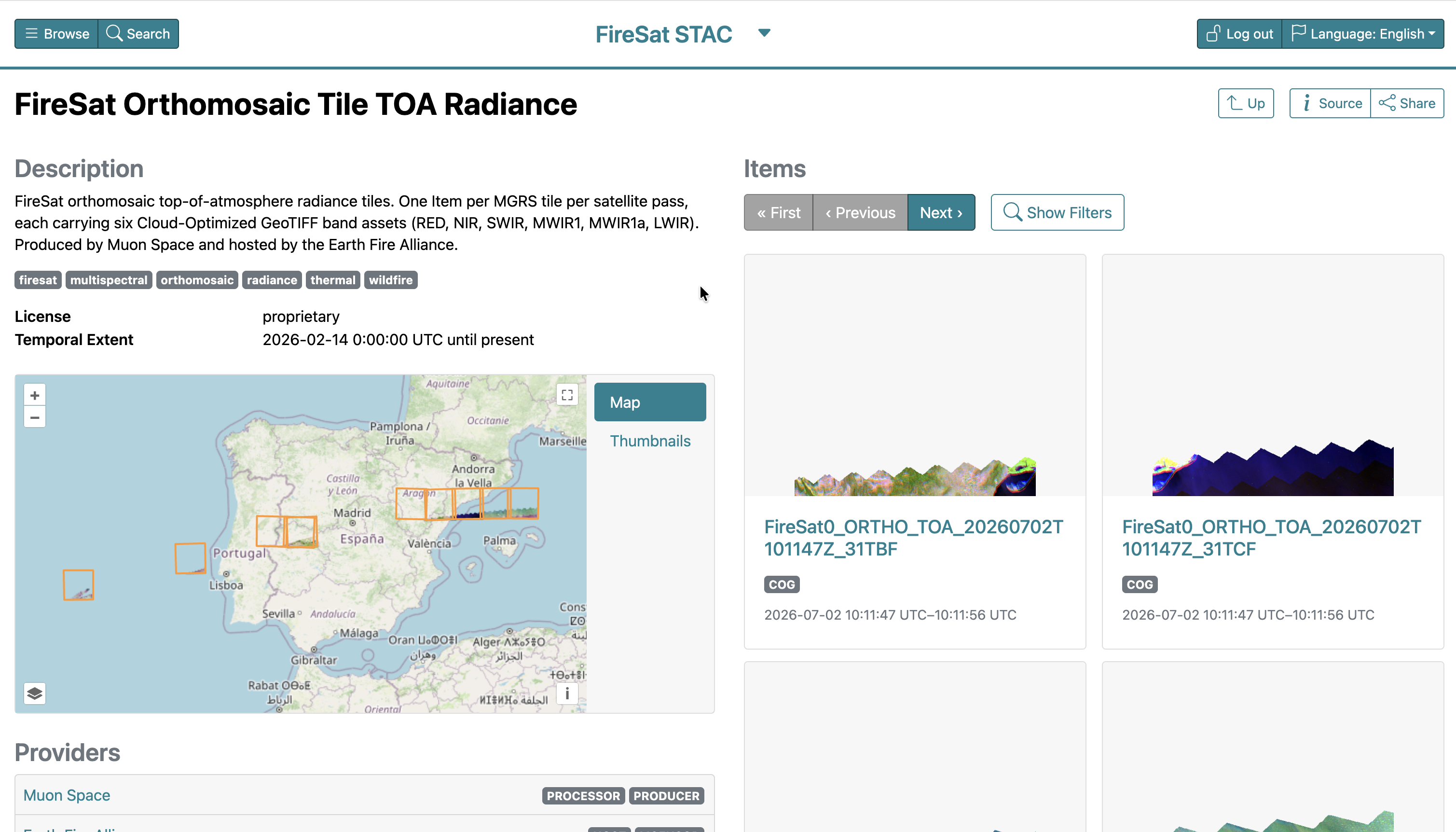Click the Description section heading
The height and width of the screenshot is (832, 1456).
point(79,168)
